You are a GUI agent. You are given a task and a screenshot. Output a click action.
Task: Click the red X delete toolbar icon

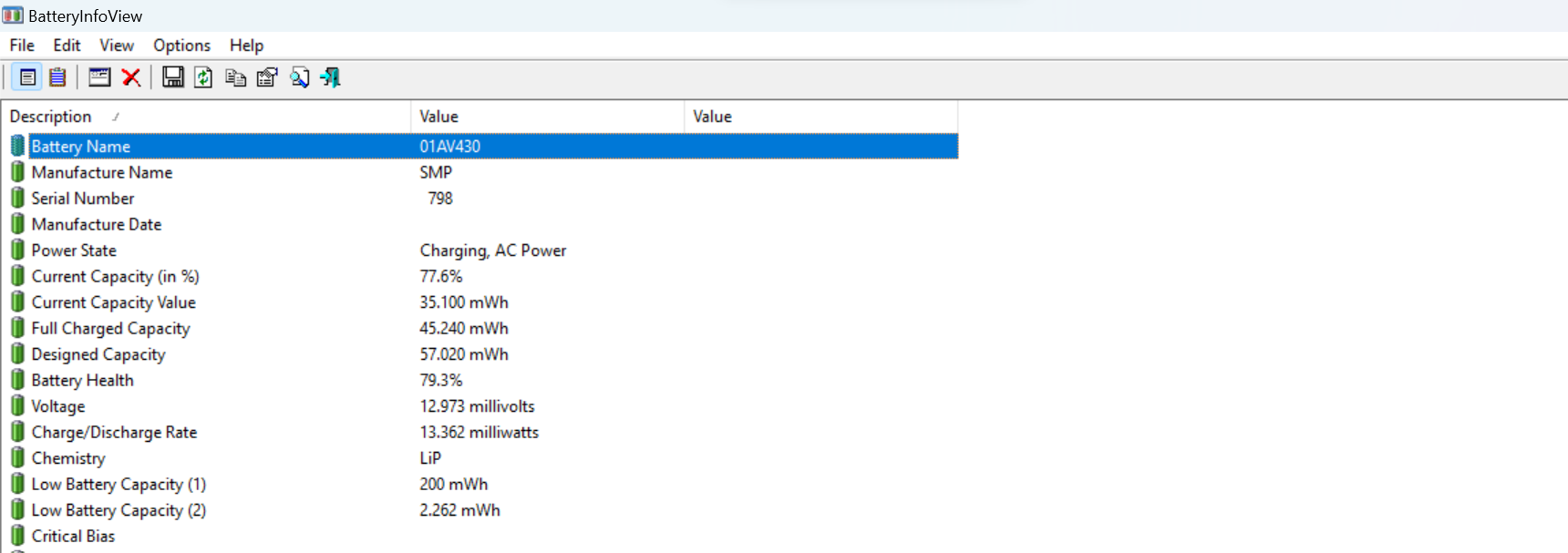tap(131, 77)
